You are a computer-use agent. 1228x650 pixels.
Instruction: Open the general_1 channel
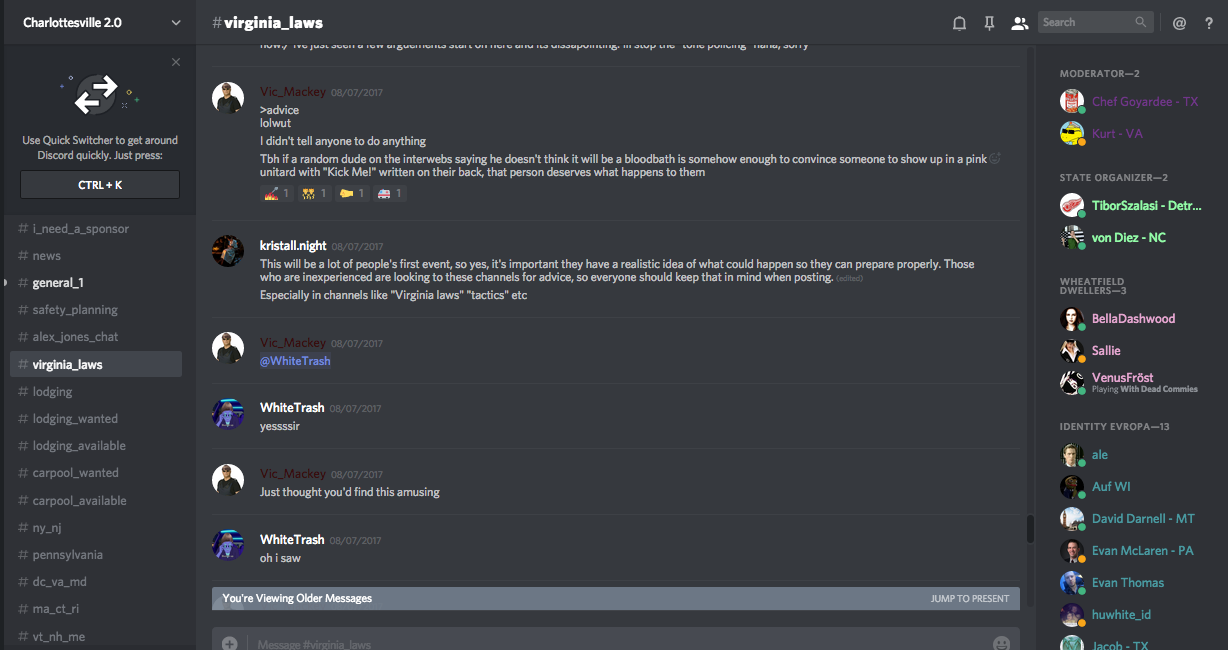pyautogui.click(x=57, y=283)
